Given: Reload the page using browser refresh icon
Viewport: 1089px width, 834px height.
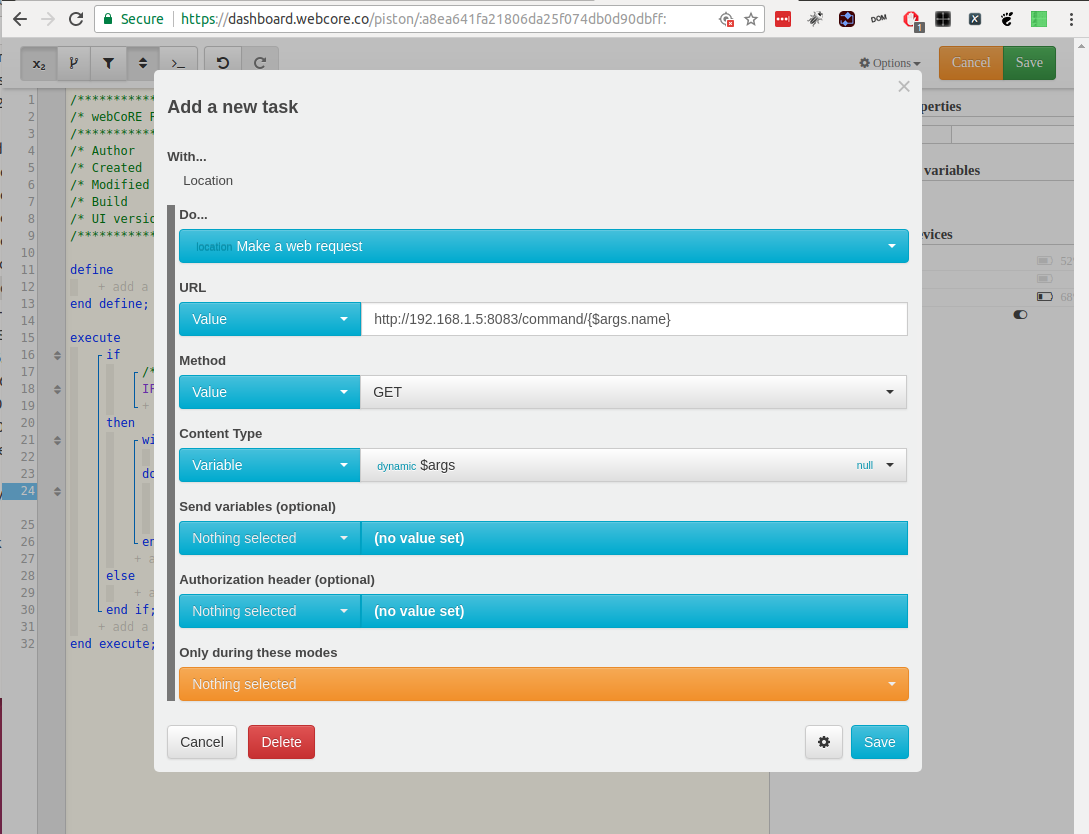Looking at the screenshot, I should [x=76, y=19].
